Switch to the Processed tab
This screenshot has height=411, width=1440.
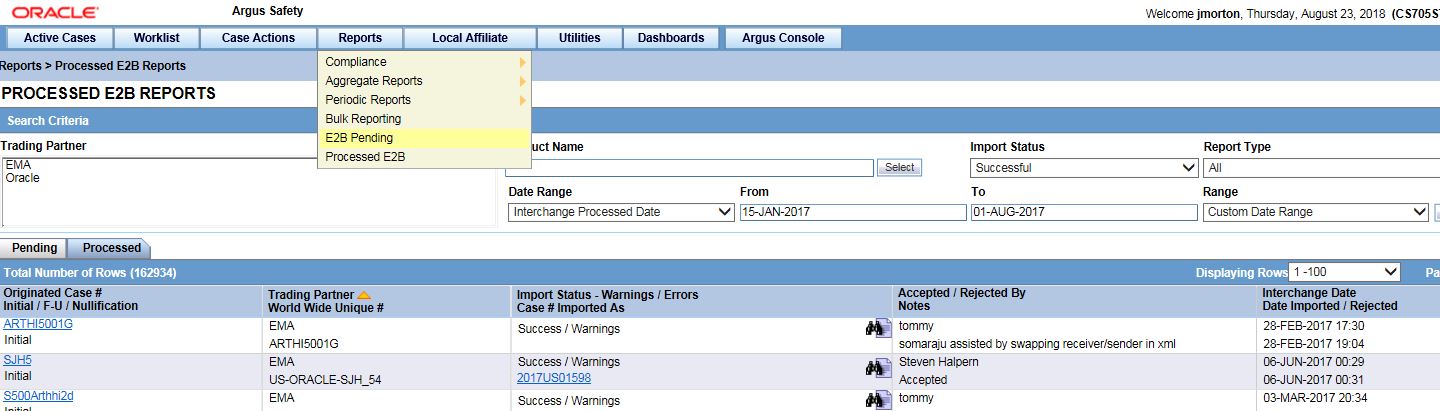click(111, 248)
